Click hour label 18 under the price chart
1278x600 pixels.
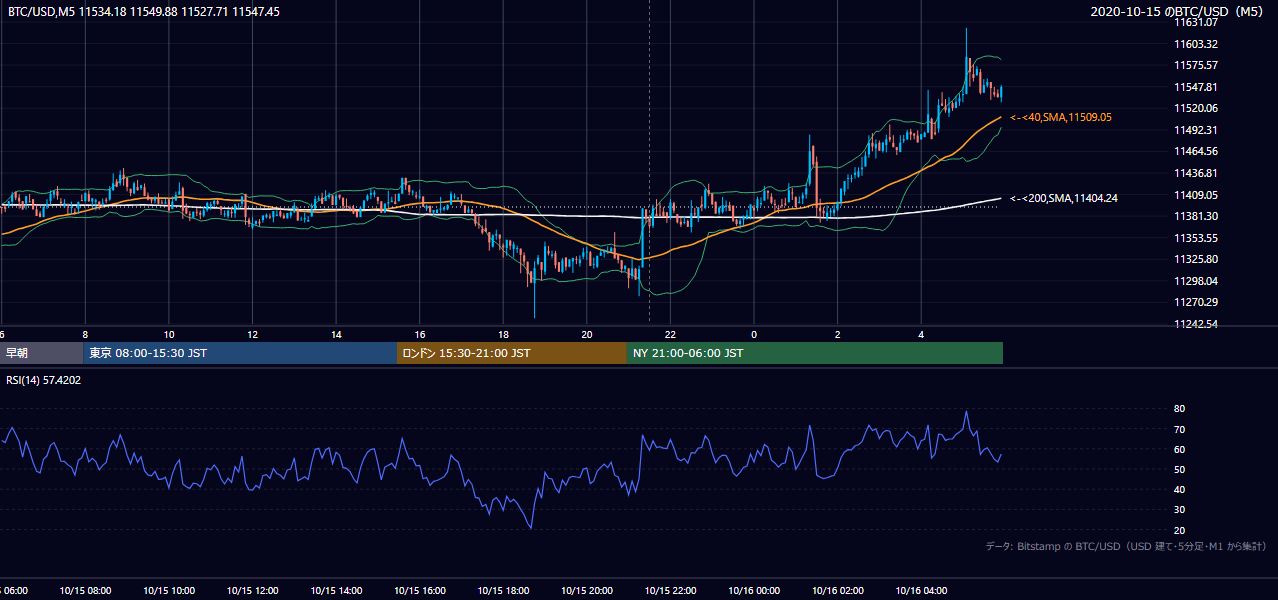point(503,334)
